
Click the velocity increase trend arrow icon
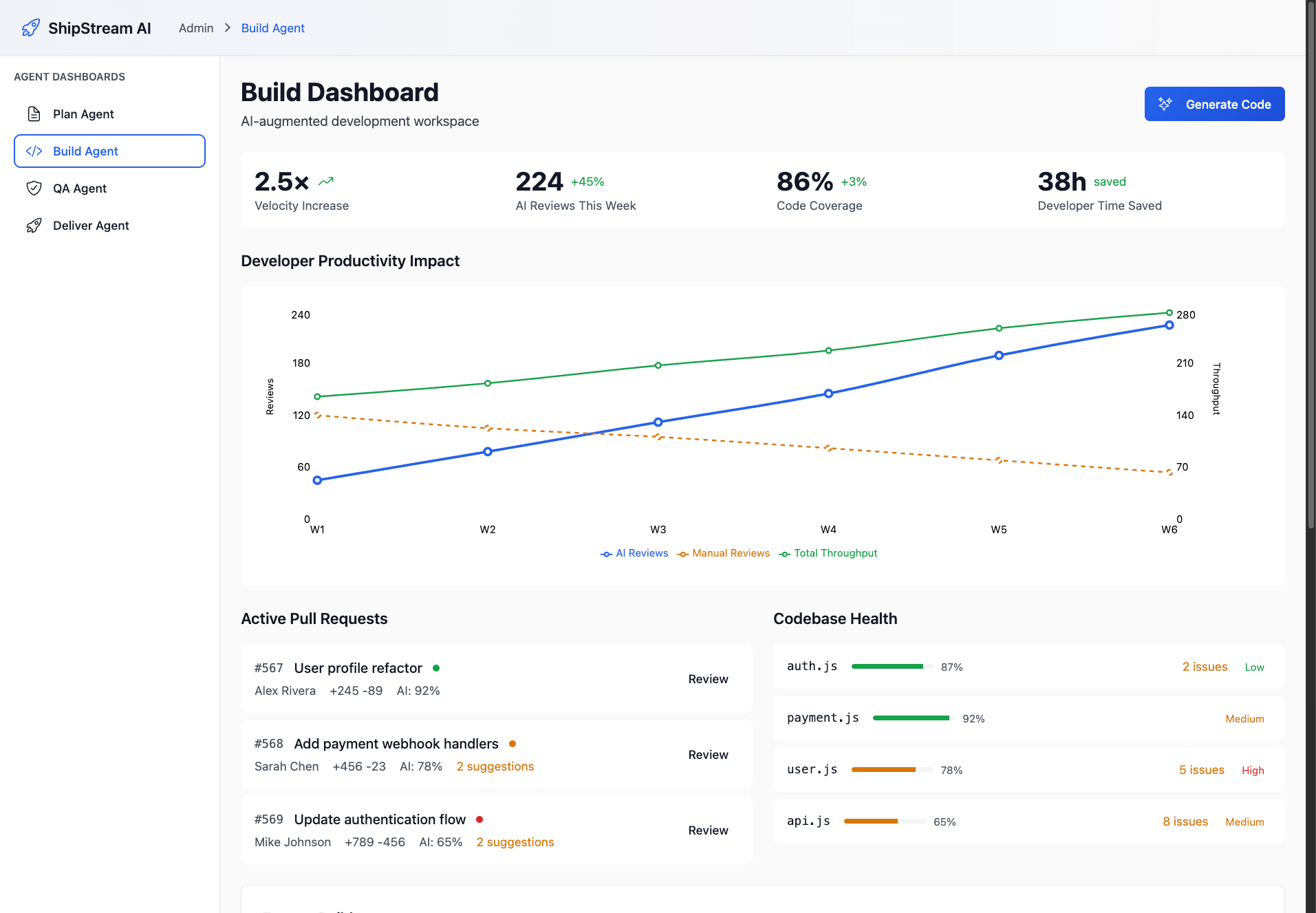click(326, 180)
